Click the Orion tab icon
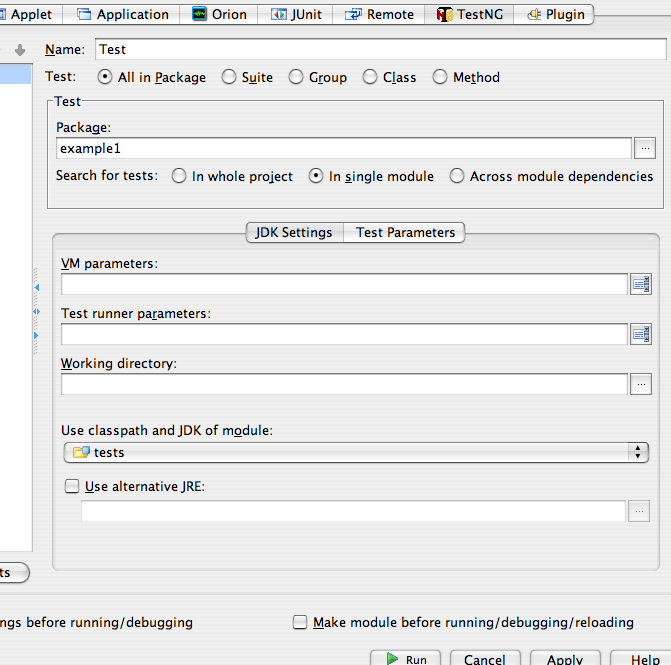This screenshot has height=665, width=671. click(x=200, y=14)
